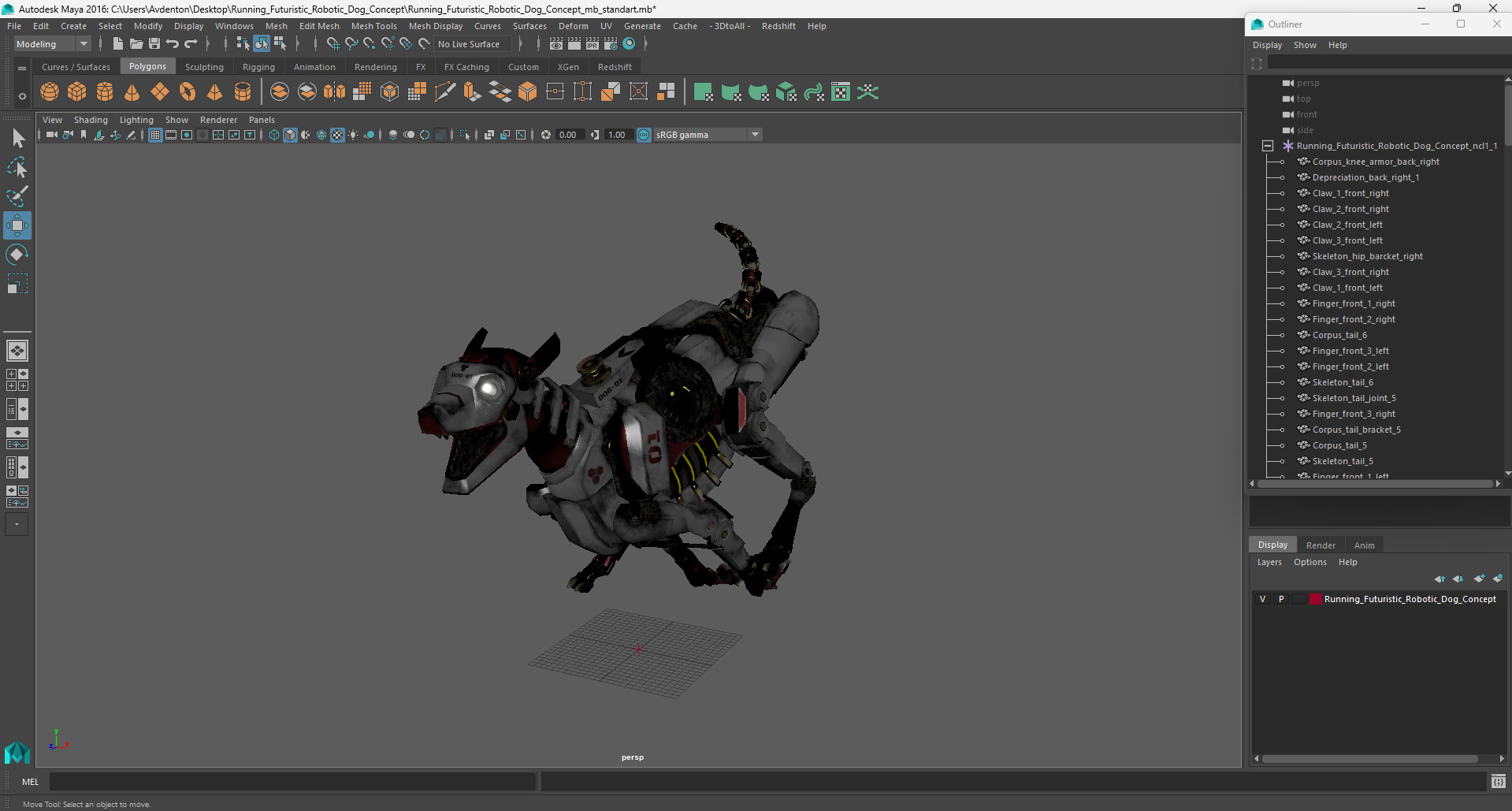Viewport: 1512px width, 811px height.
Task: Create a polygon pyramid from shelf
Action: pos(215,92)
